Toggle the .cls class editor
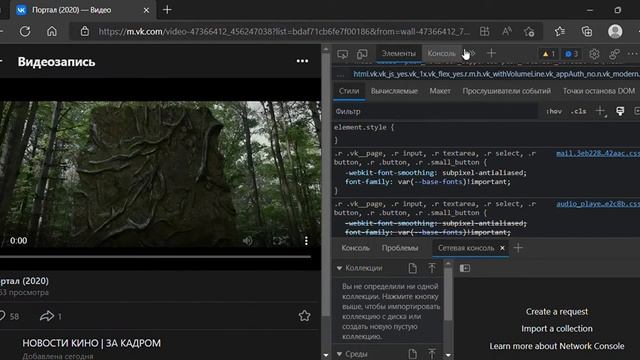 [579, 111]
